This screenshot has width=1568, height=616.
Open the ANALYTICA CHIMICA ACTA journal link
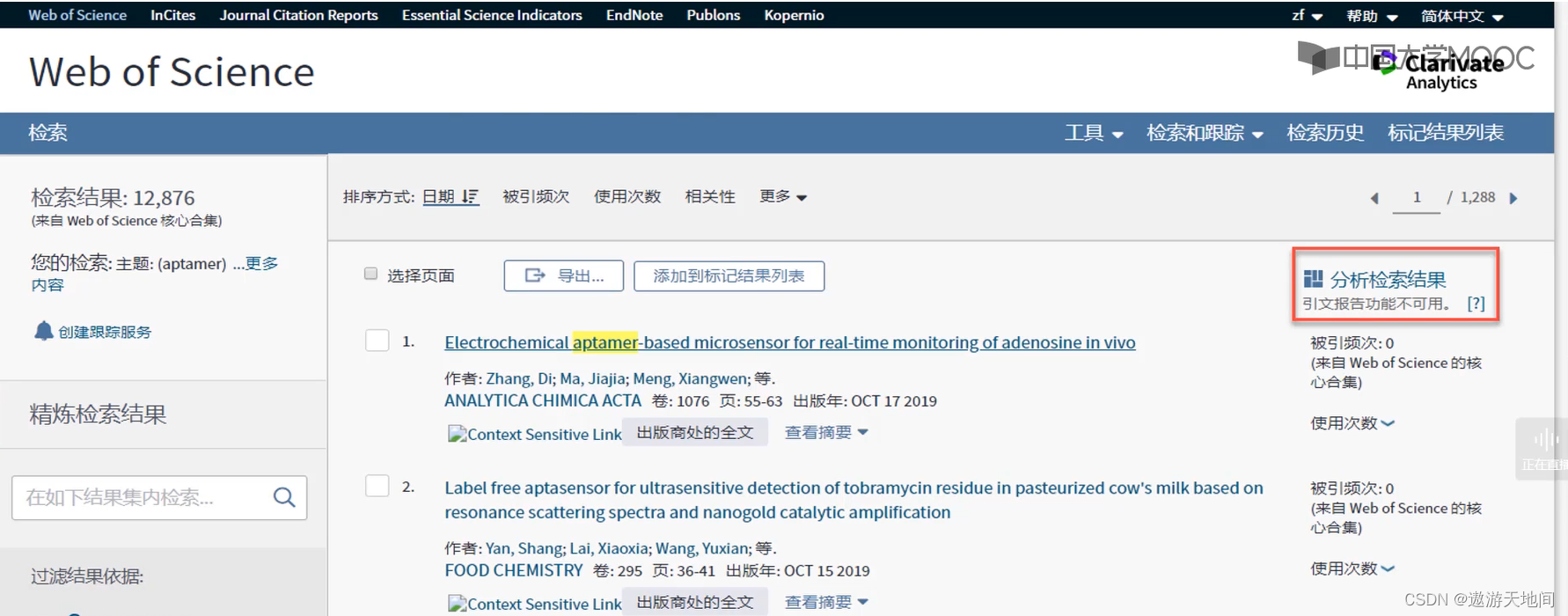pyautogui.click(x=543, y=400)
